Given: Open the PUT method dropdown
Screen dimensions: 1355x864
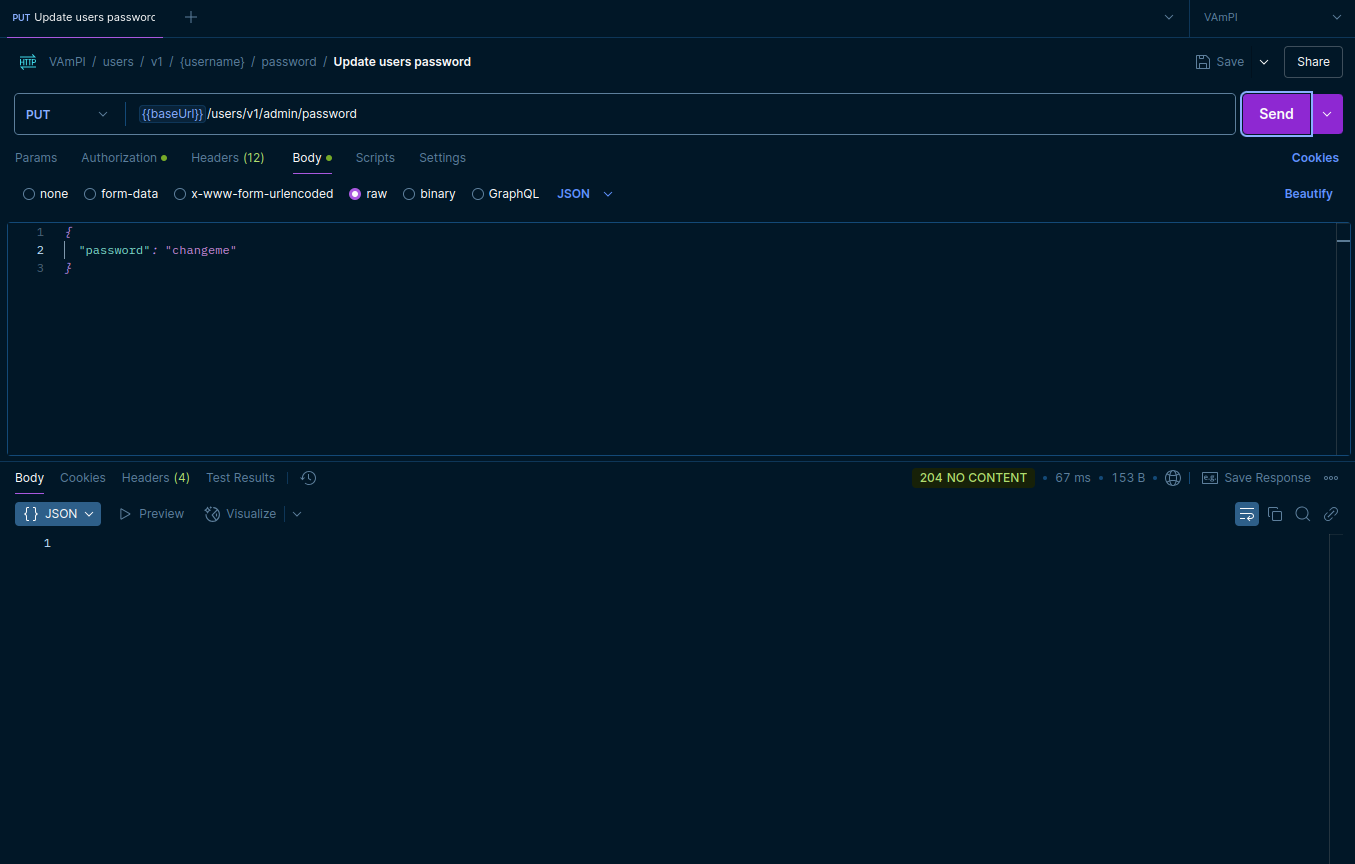Looking at the screenshot, I should coord(67,114).
